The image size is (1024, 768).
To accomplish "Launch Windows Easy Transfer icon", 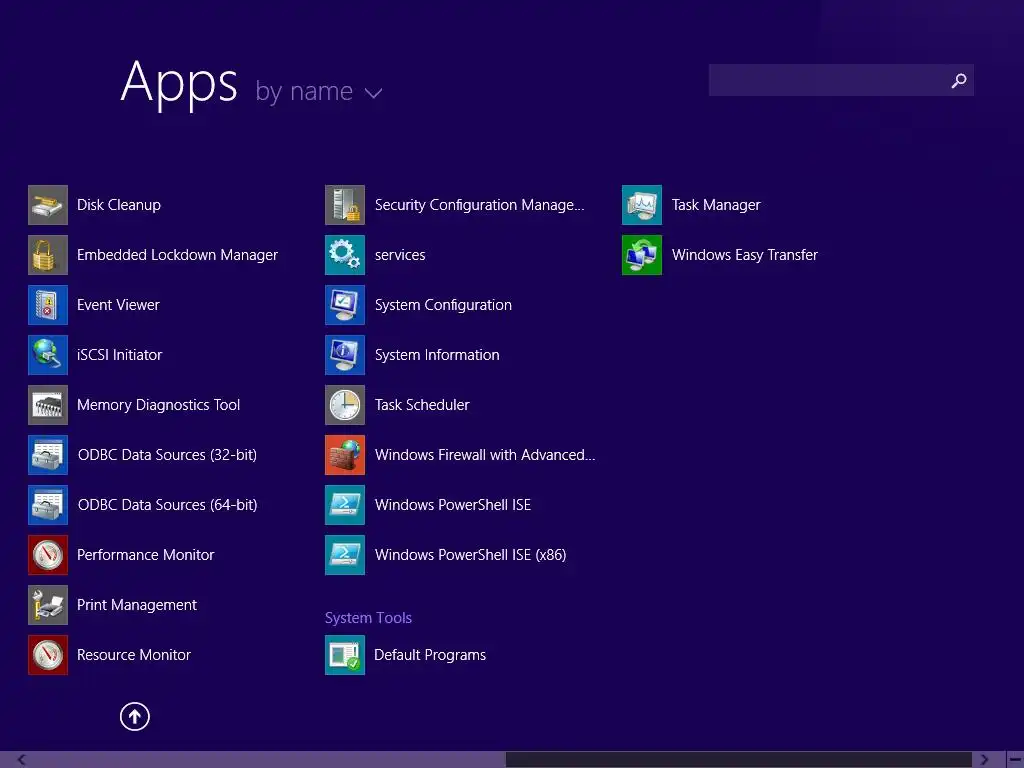I will pos(642,255).
